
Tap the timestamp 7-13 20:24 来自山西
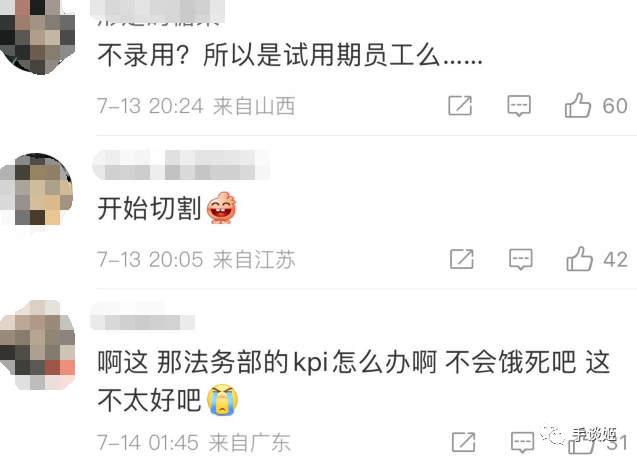point(196,106)
